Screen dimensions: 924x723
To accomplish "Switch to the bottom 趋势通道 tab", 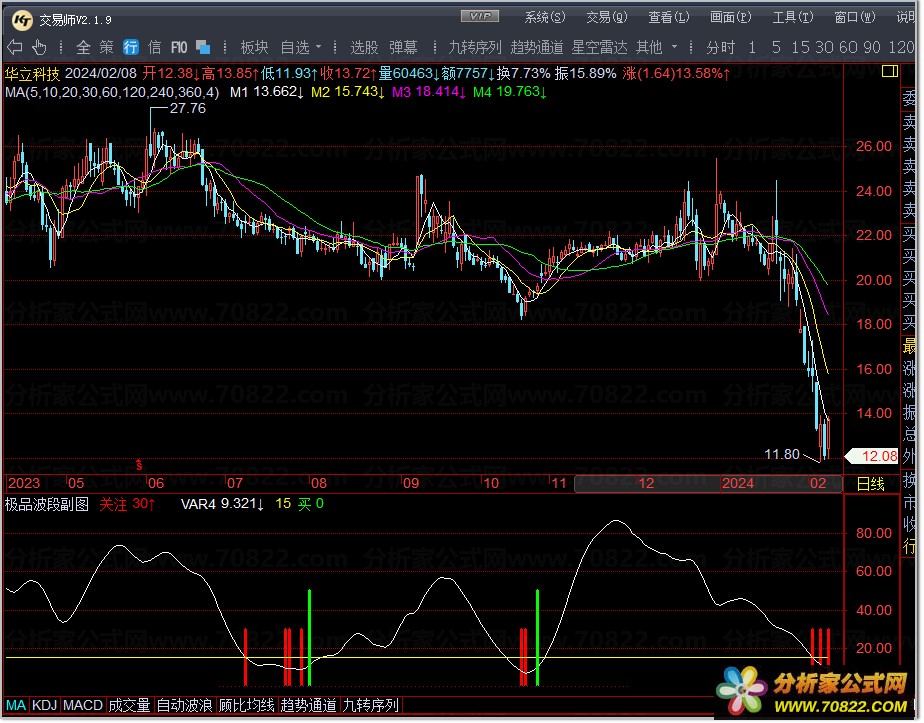I will pyautogui.click(x=308, y=706).
